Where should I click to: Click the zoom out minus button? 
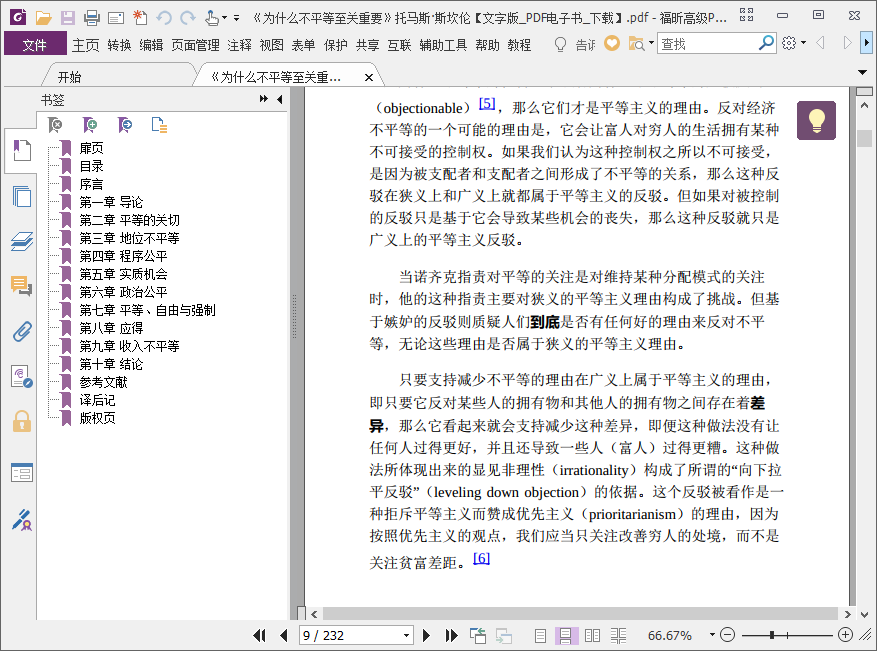727,635
